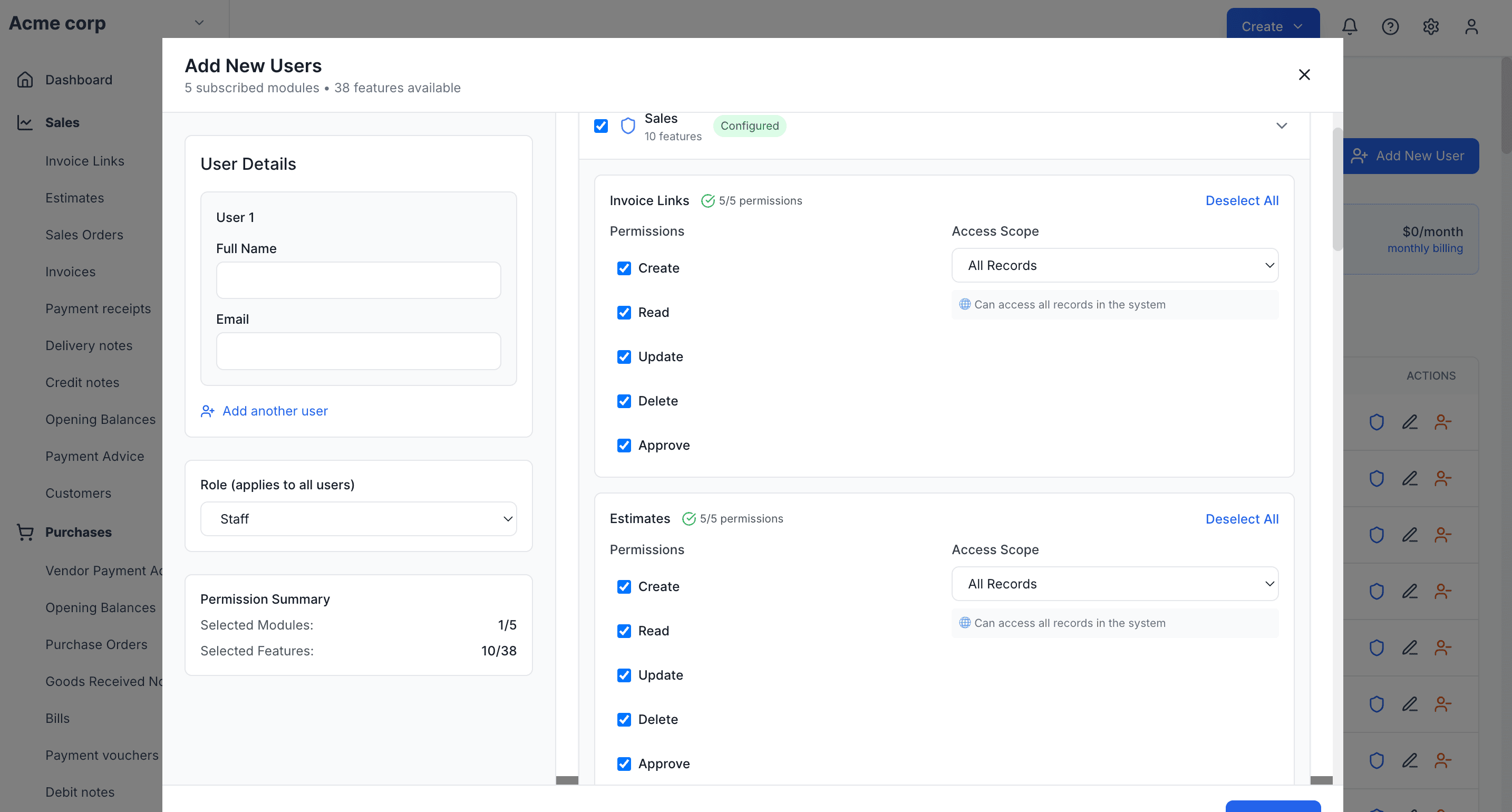Click the pencil edit icon in first row

(1410, 422)
